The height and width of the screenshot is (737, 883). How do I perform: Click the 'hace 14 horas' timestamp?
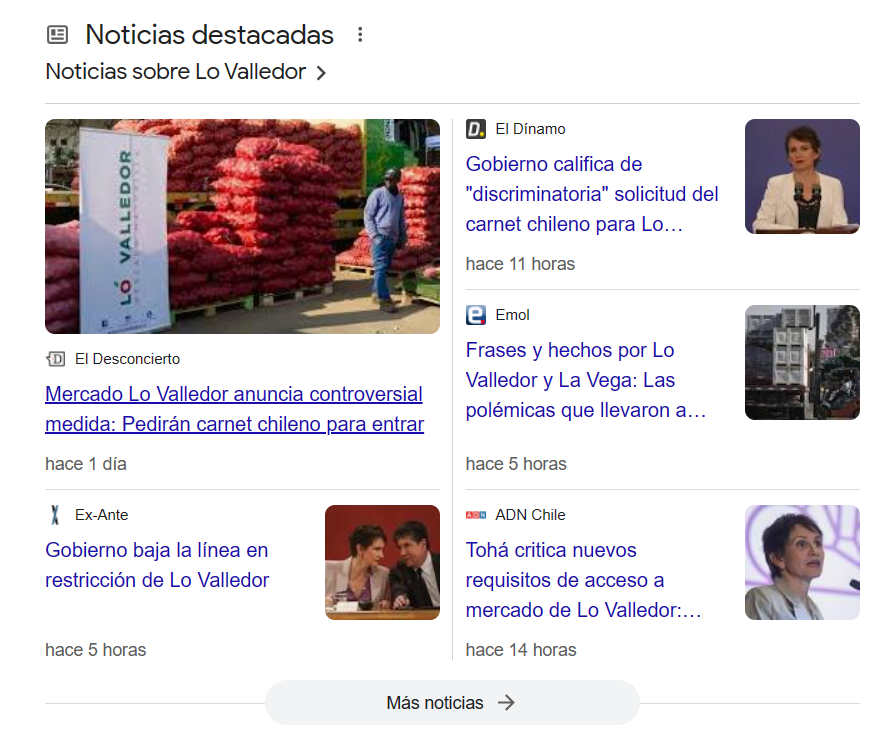(521, 650)
